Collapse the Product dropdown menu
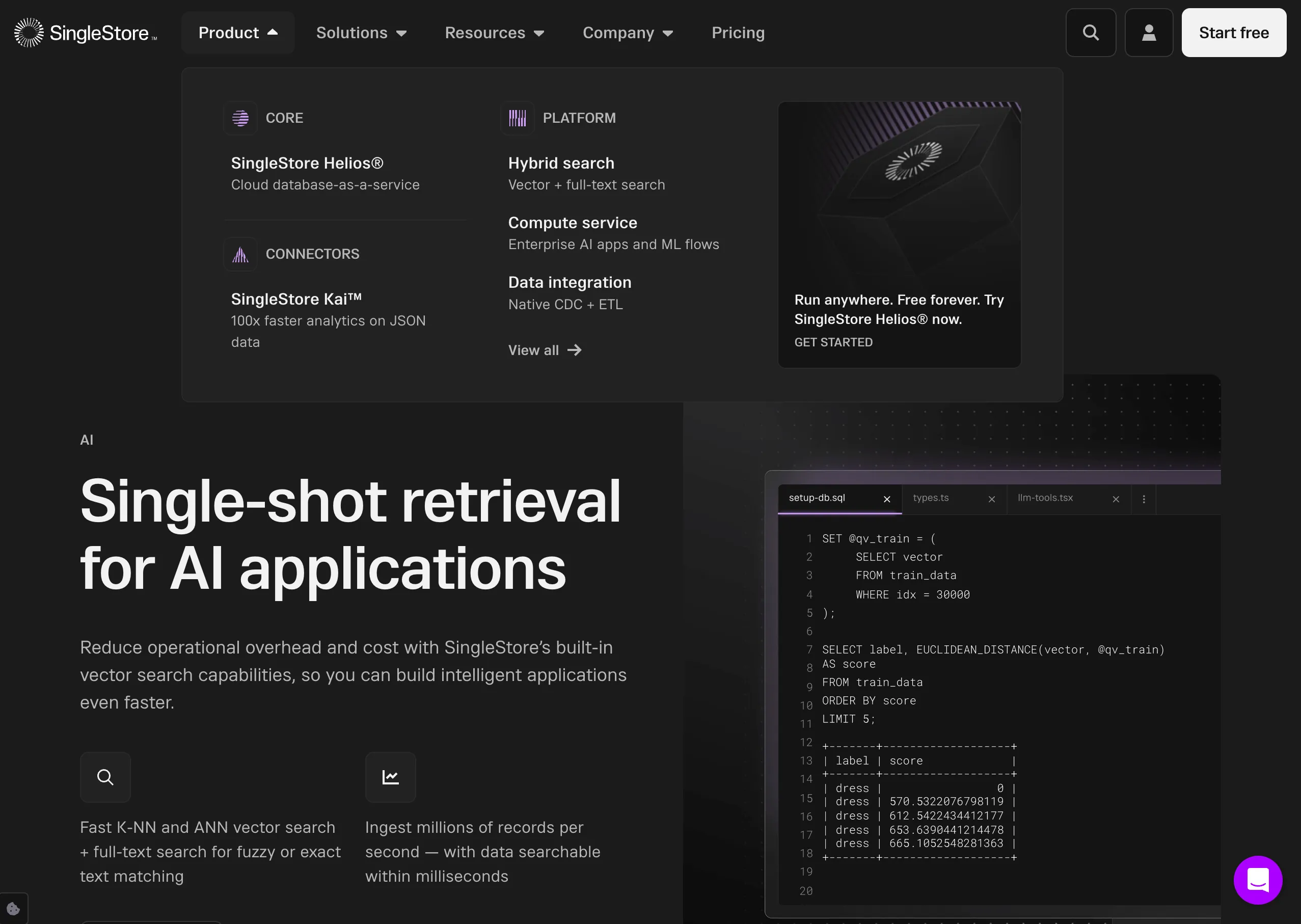This screenshot has height=924, width=1301. coord(238,33)
